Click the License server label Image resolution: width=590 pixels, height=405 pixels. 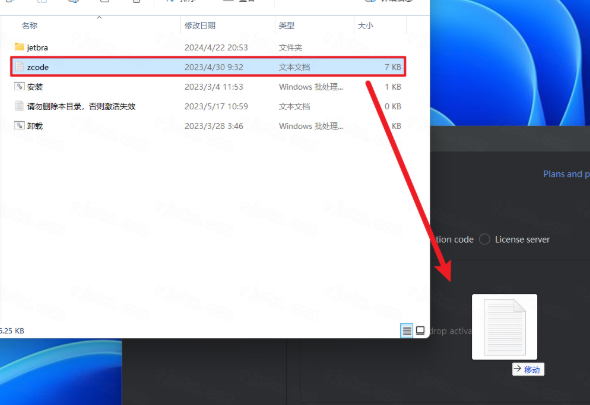(x=522, y=239)
